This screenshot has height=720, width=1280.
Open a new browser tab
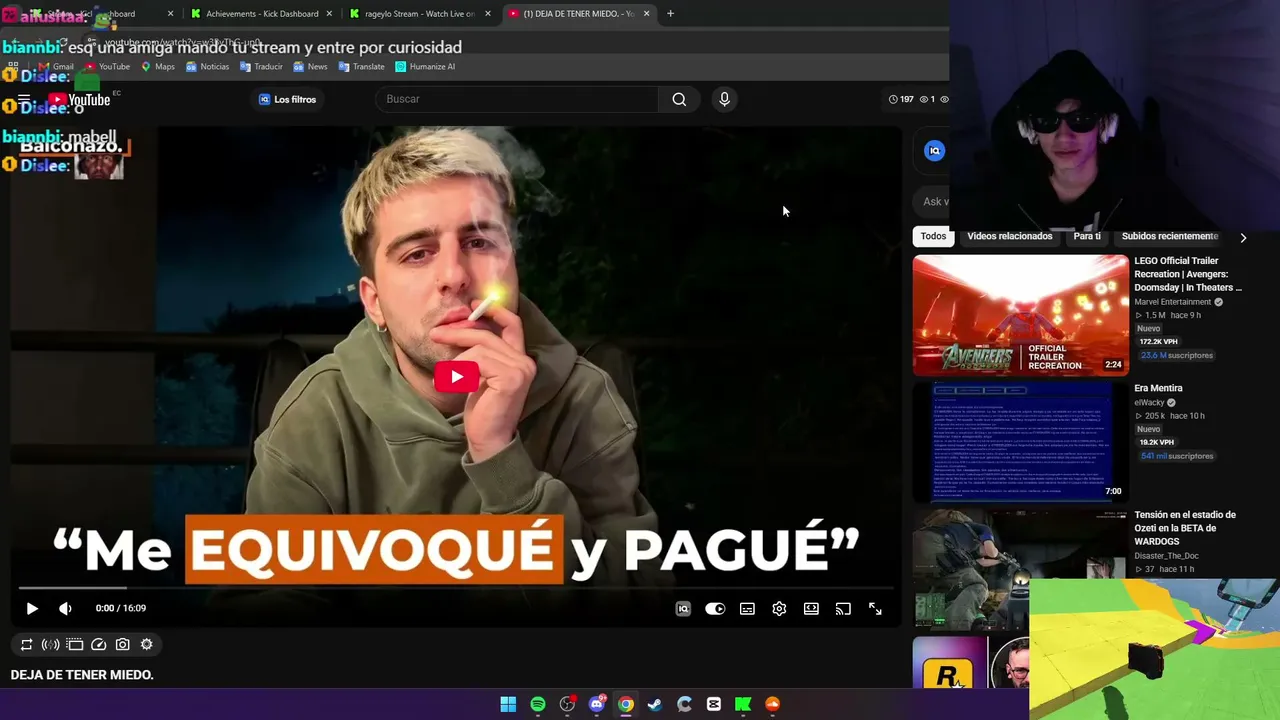point(670,14)
